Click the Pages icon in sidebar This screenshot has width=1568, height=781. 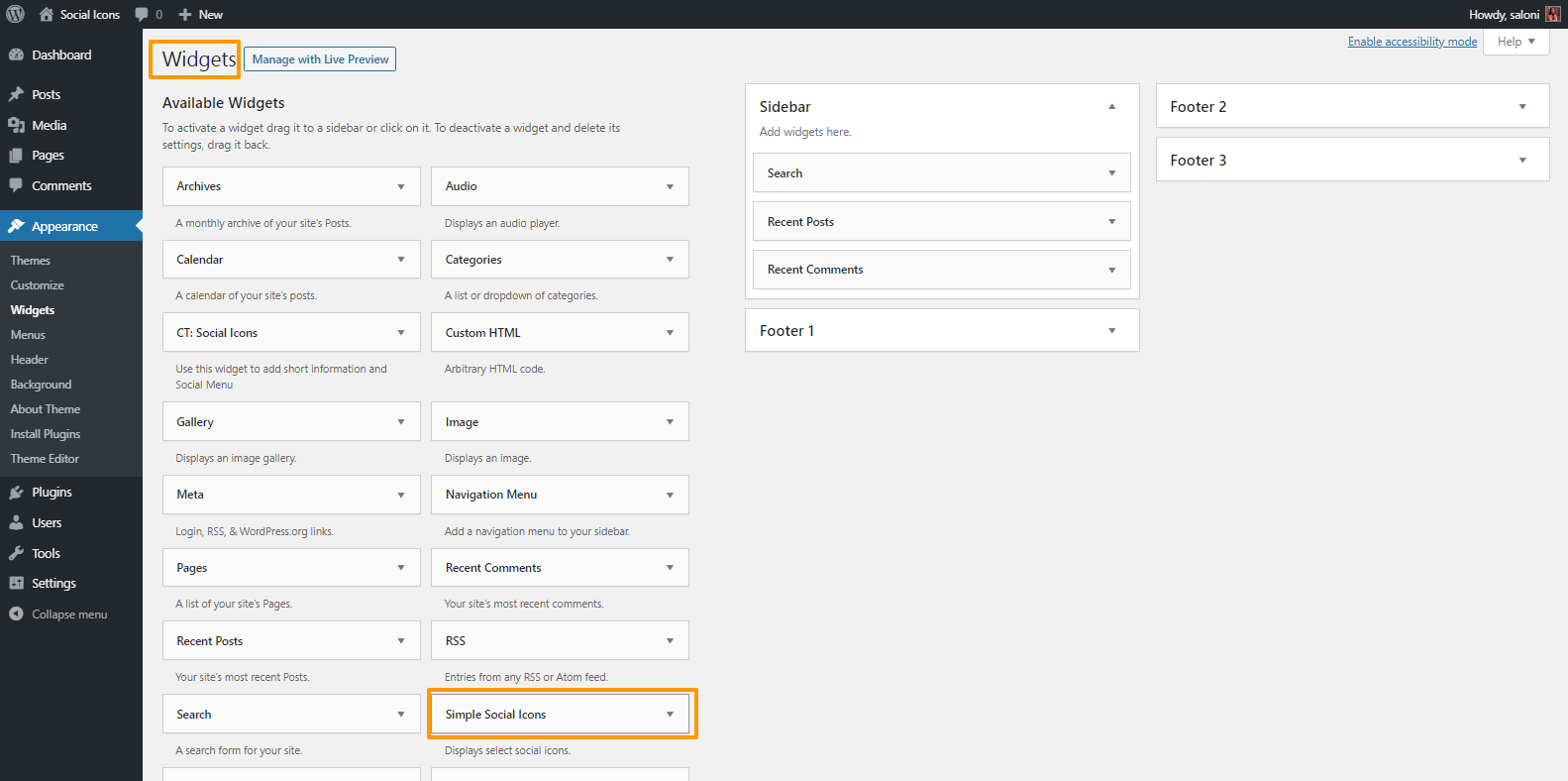16,156
